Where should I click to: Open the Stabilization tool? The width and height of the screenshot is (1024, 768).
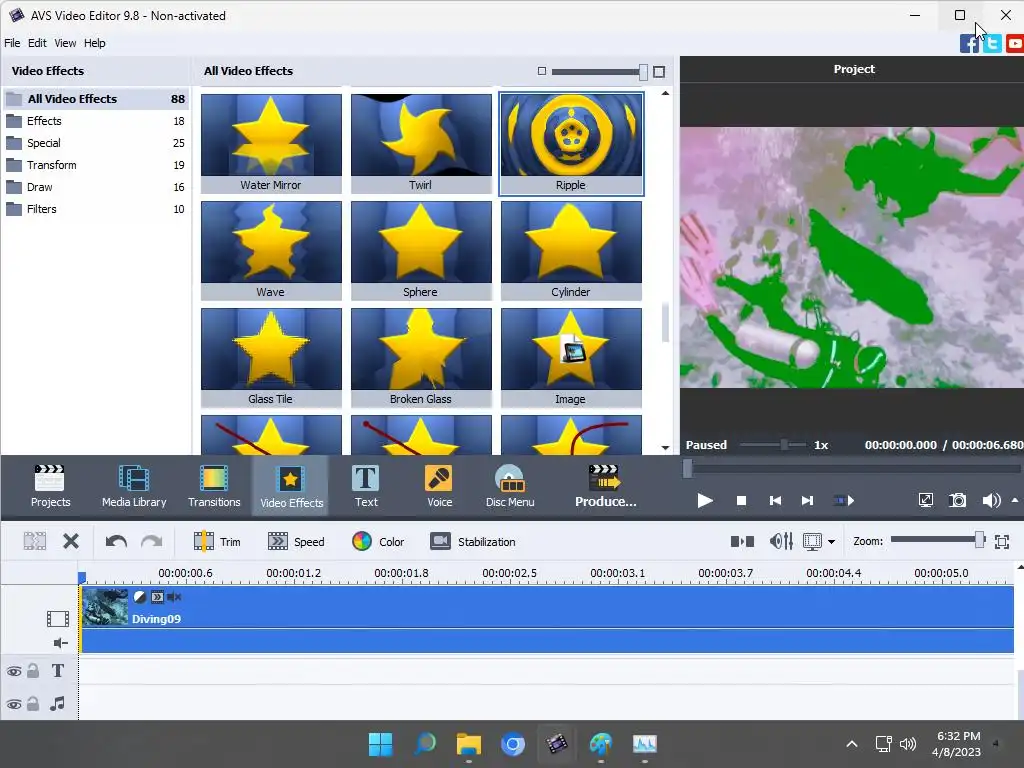(x=473, y=541)
